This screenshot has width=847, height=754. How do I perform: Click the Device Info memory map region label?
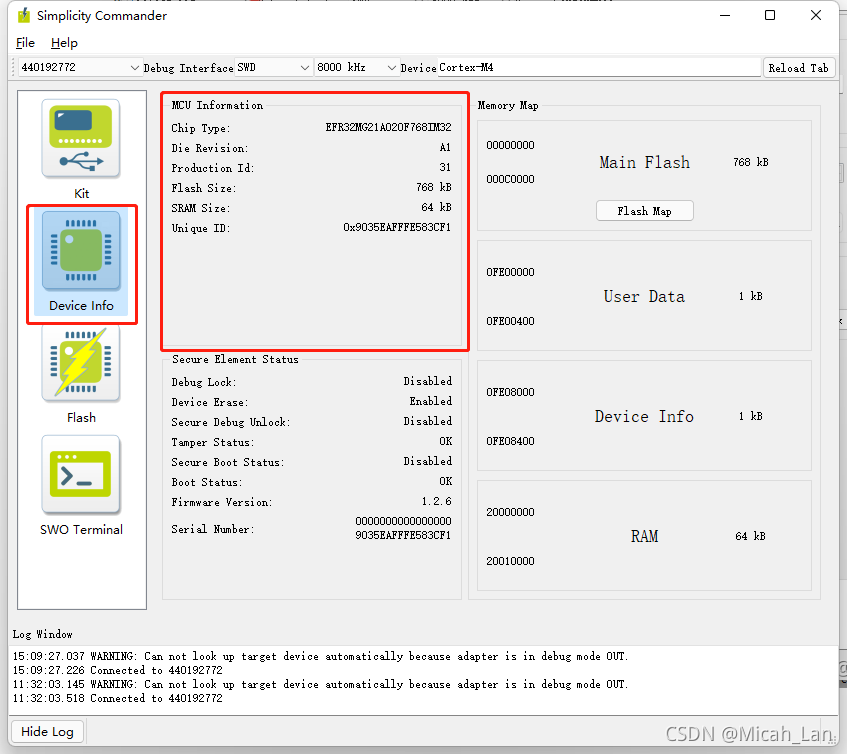[x=644, y=416]
